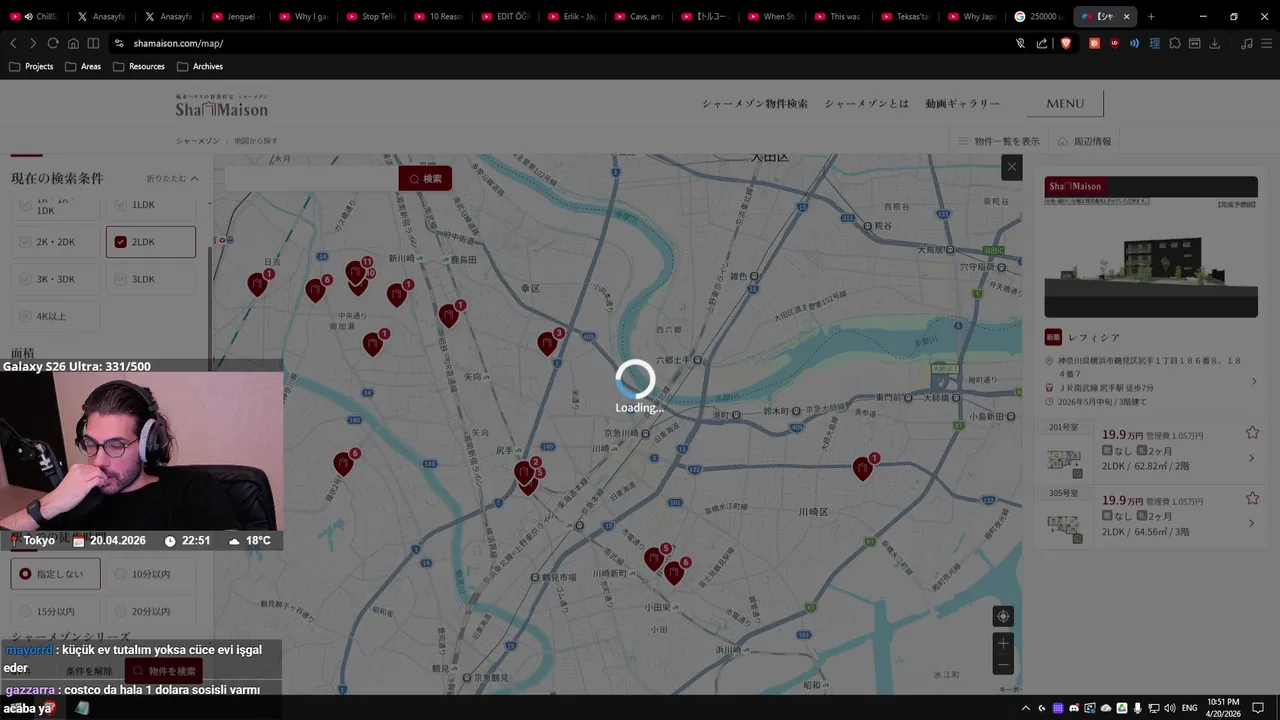The image size is (1280, 720).
Task: Open room 305 details chevron
Action: click(1252, 523)
